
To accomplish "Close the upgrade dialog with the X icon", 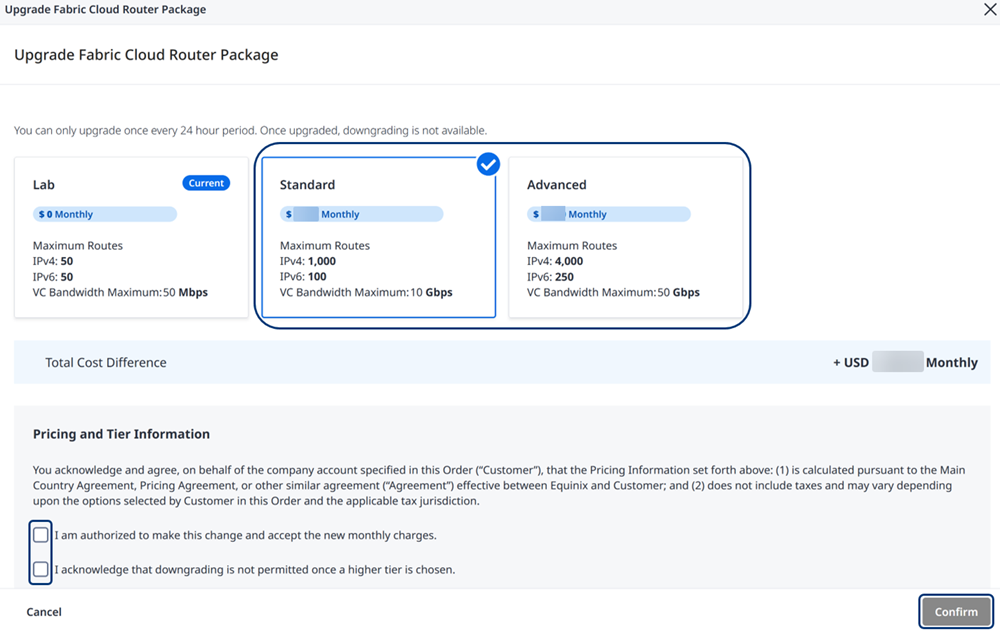I will pyautogui.click(x=990, y=10).
